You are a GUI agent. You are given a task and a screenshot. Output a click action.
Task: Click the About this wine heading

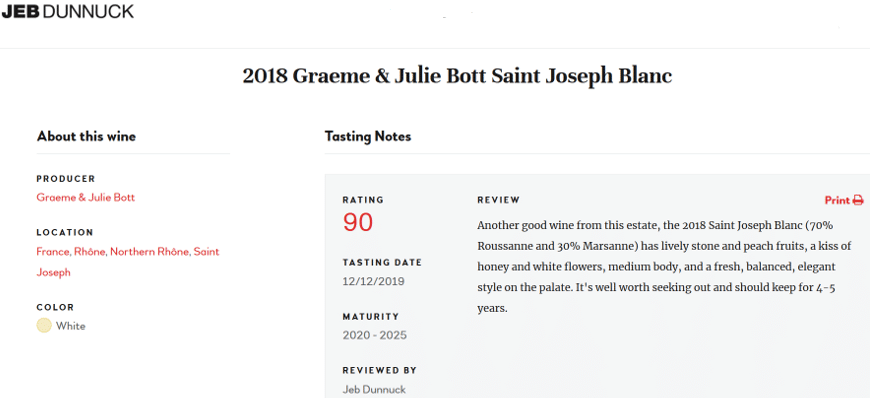(x=86, y=137)
